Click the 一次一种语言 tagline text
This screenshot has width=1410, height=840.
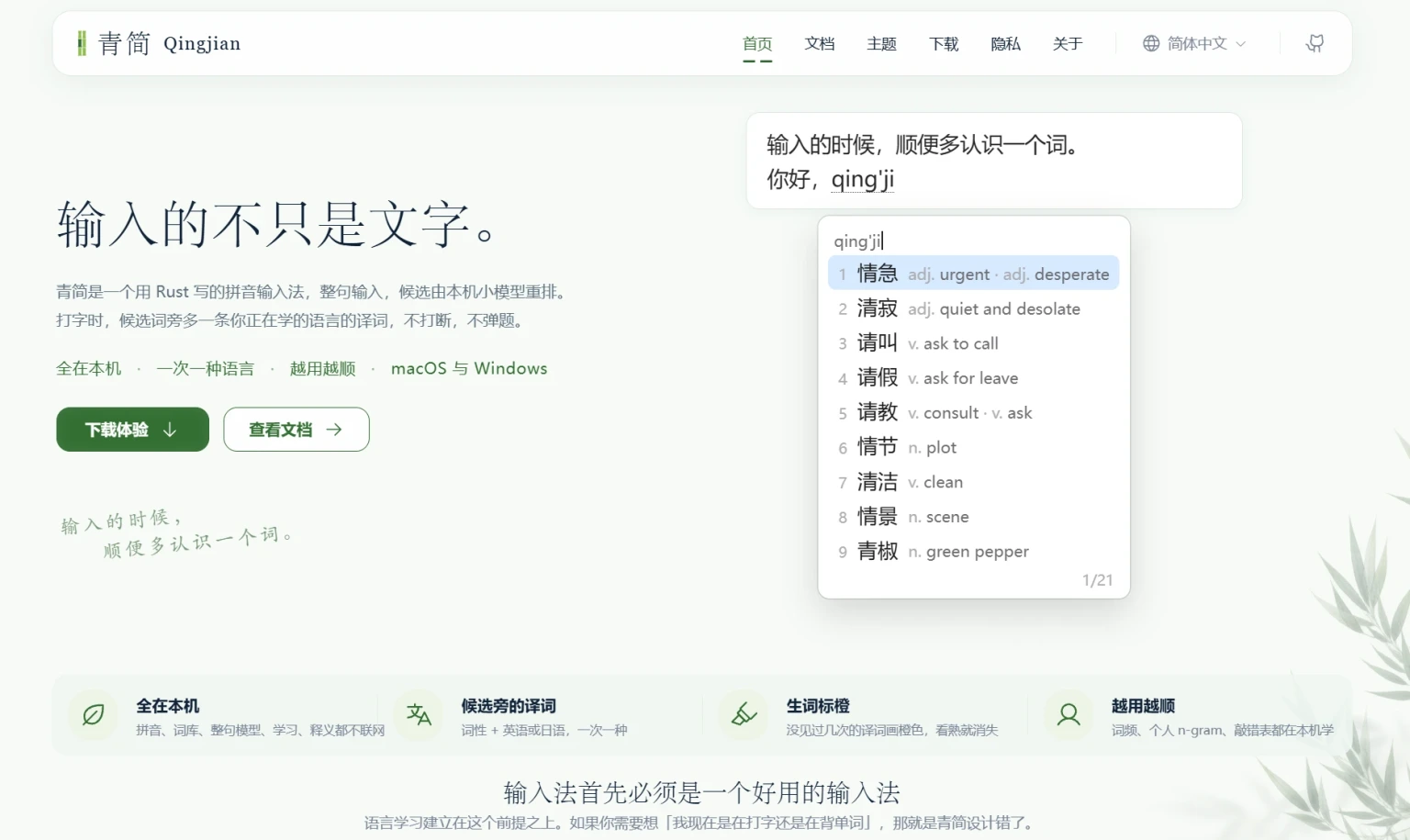(x=206, y=369)
